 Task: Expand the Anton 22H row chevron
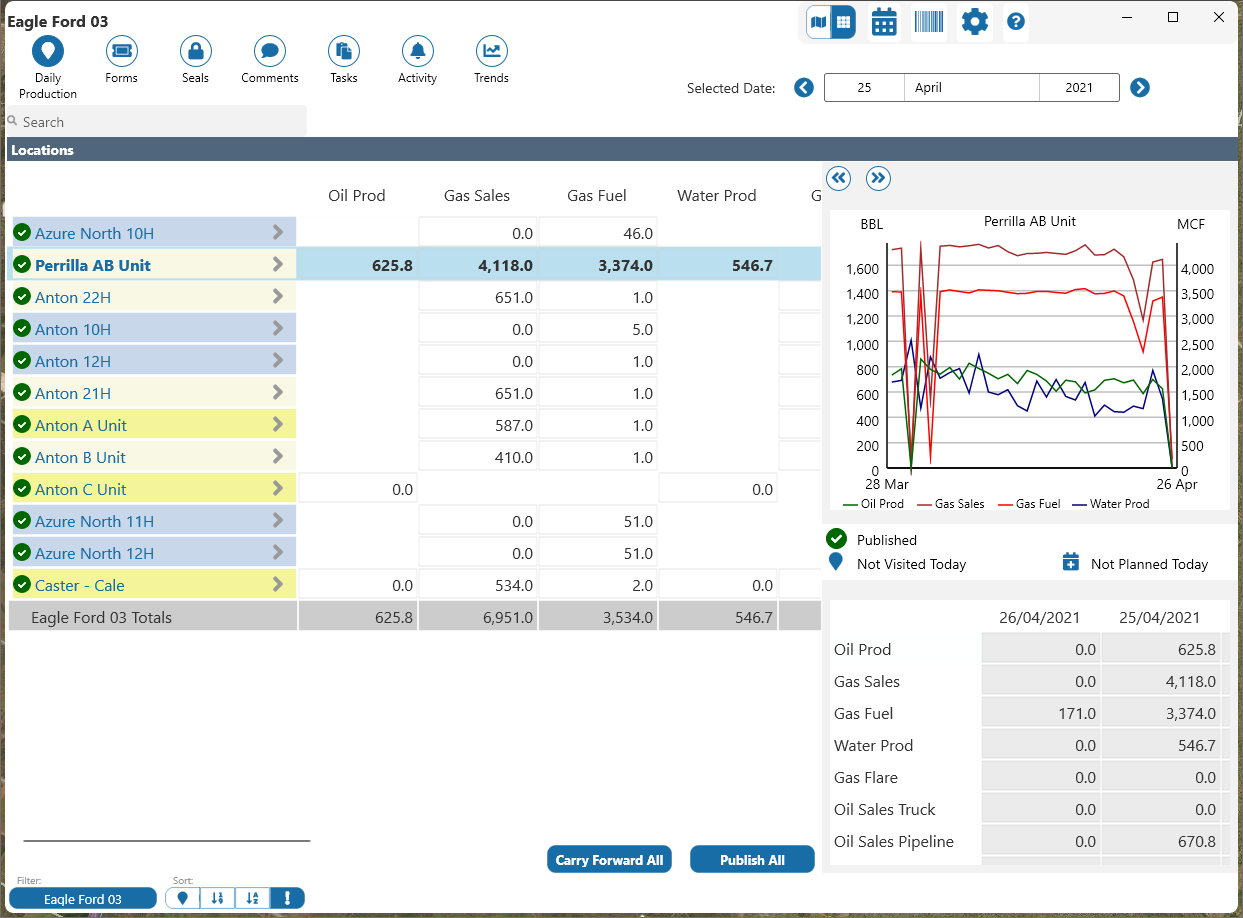tap(278, 297)
